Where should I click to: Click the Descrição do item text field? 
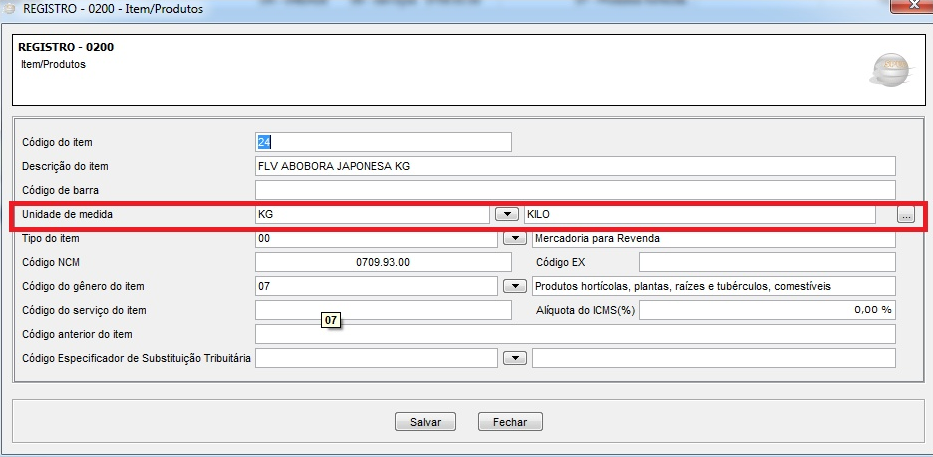click(x=575, y=166)
